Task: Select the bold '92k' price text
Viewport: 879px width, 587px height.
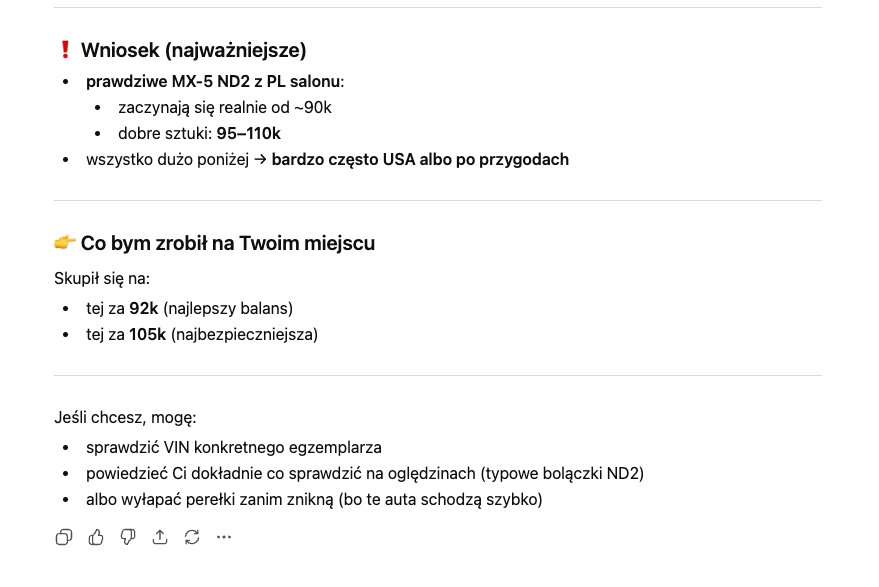Action: 143,308
